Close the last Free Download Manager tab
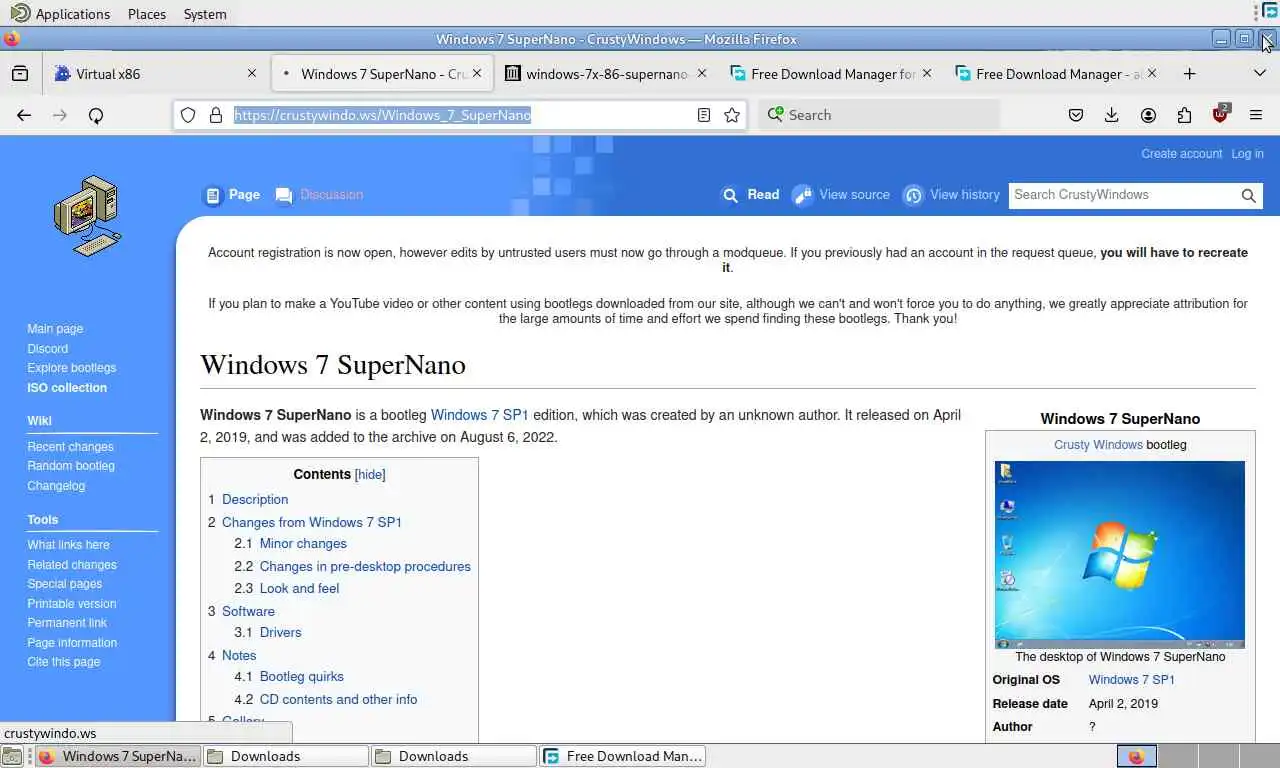This screenshot has height=768, width=1280. pyautogui.click(x=1152, y=73)
